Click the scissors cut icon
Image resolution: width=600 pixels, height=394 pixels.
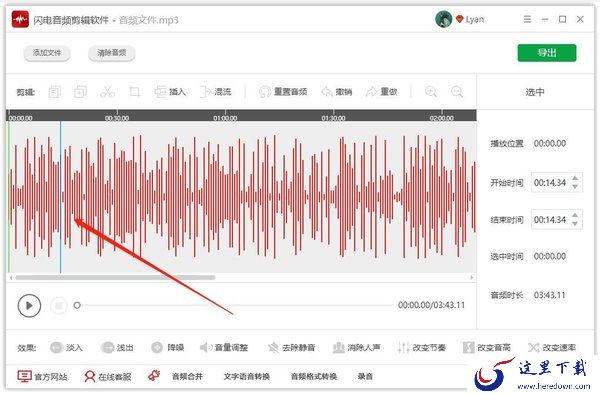(x=107, y=92)
